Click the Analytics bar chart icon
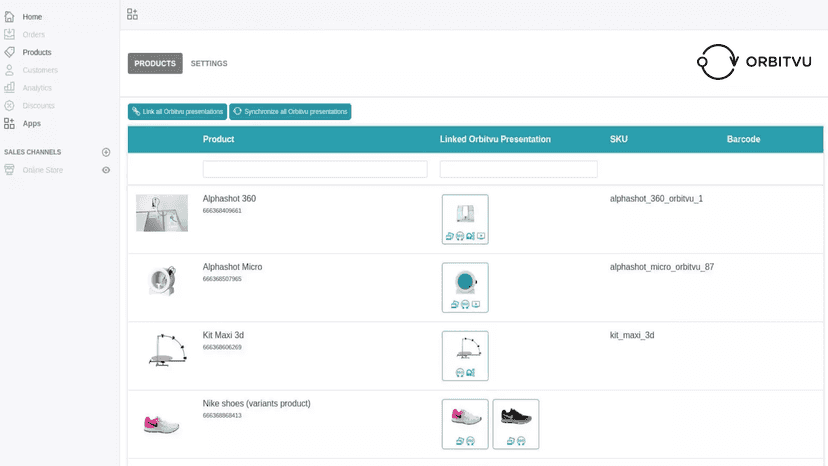Screen dimensions: 828x466 tap(10, 88)
